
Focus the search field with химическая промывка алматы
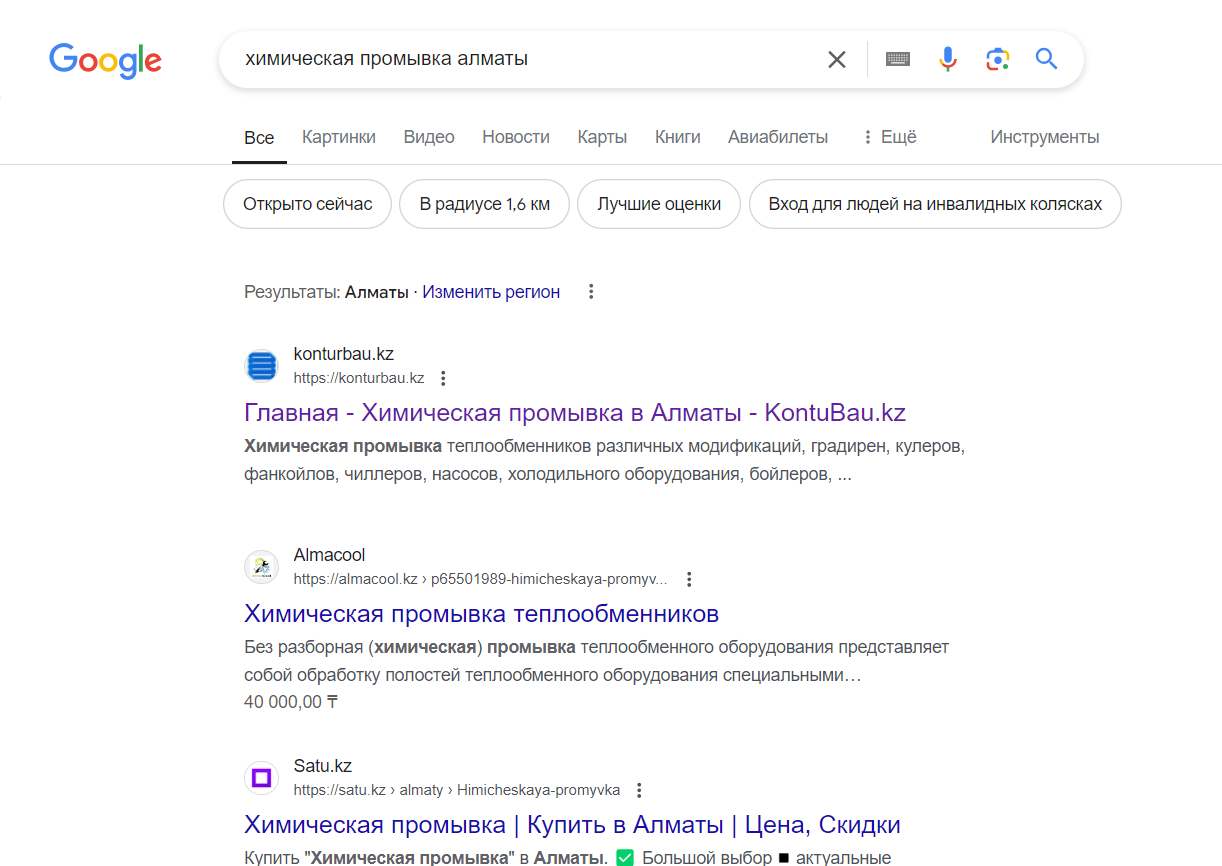tap(528, 59)
